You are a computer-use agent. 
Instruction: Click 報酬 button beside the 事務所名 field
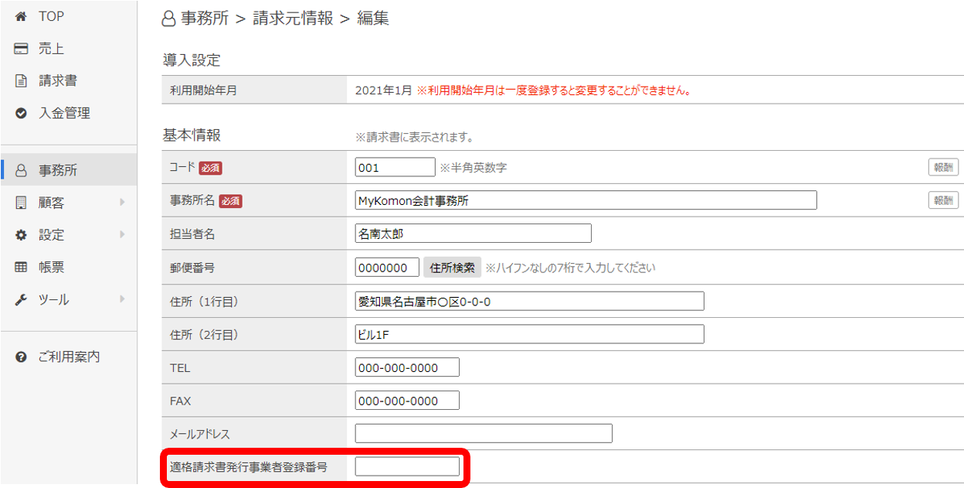click(943, 201)
